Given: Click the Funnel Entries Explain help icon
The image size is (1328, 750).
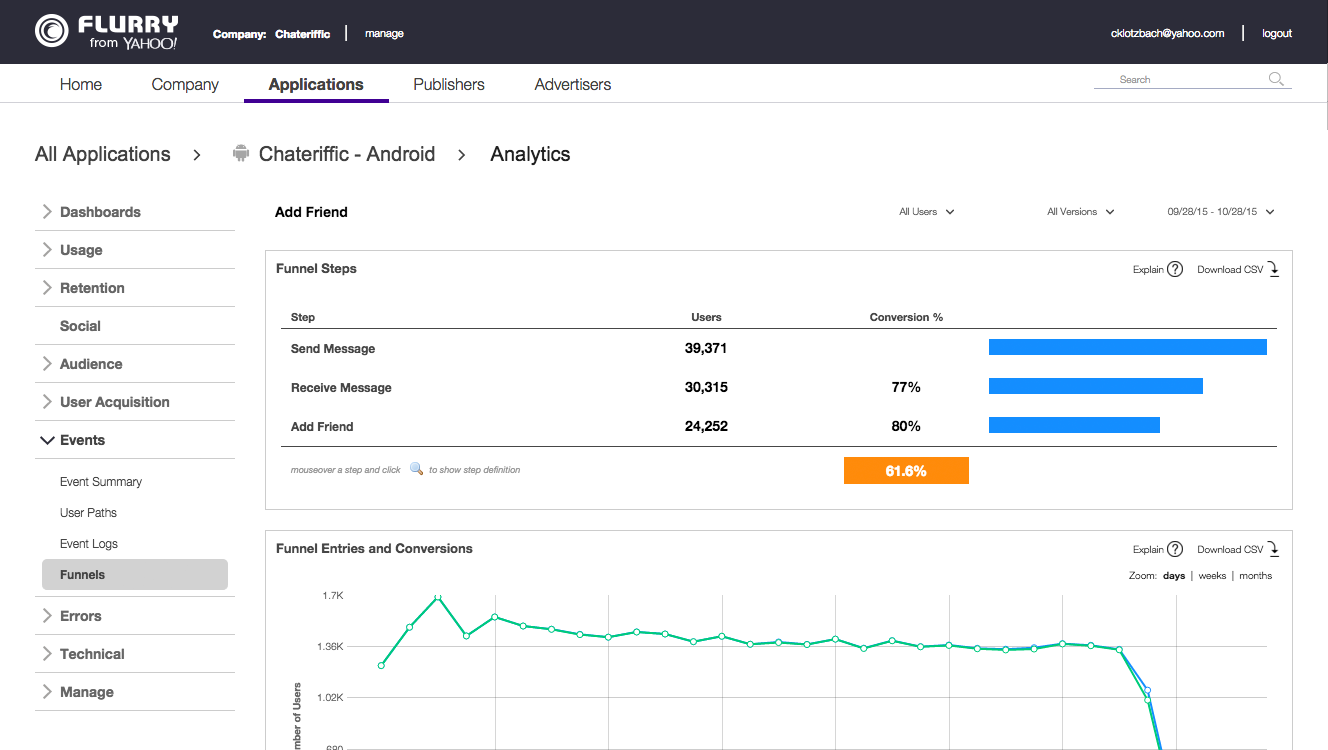Looking at the screenshot, I should 1175,549.
